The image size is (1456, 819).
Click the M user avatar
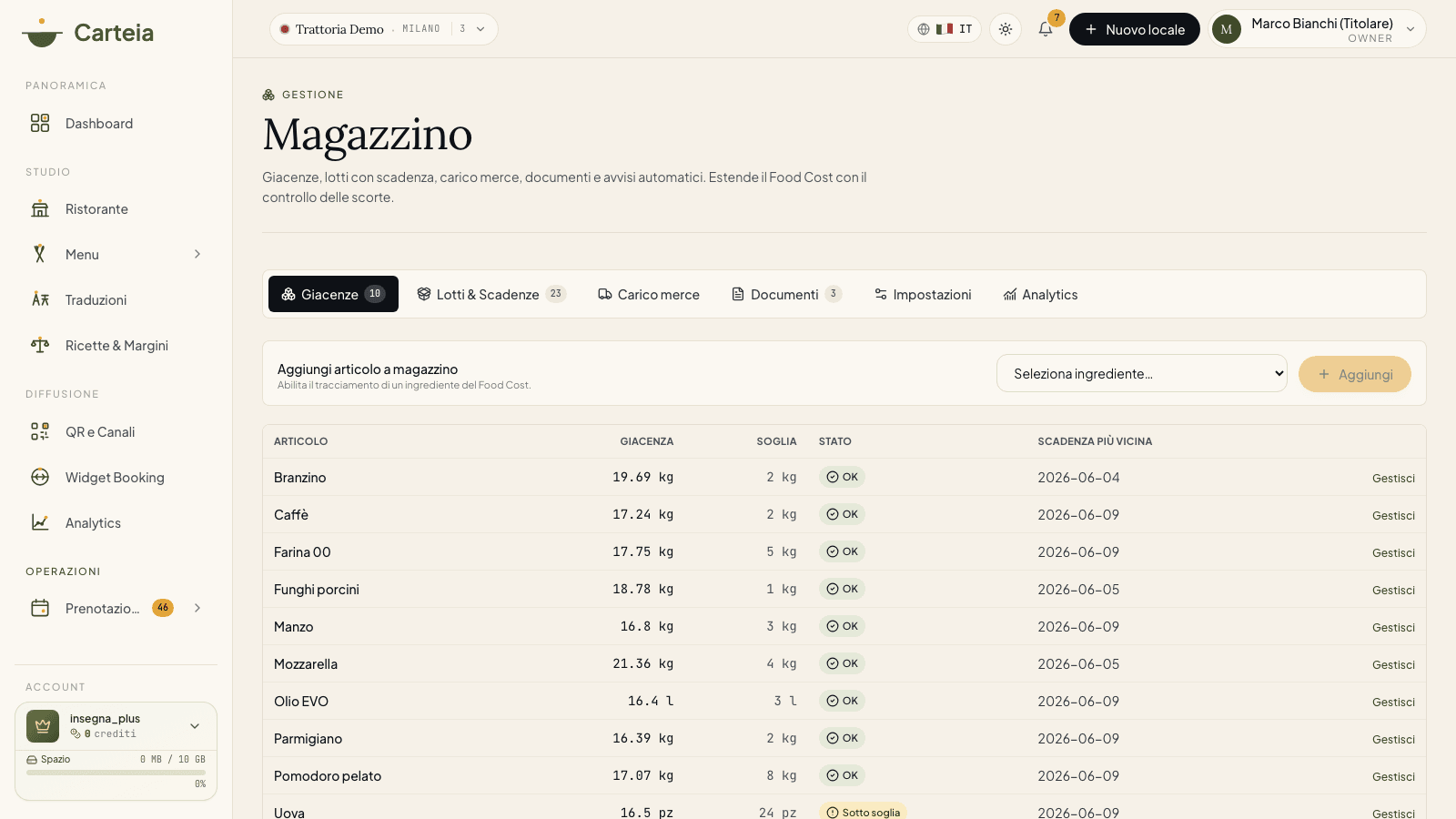(x=1227, y=29)
